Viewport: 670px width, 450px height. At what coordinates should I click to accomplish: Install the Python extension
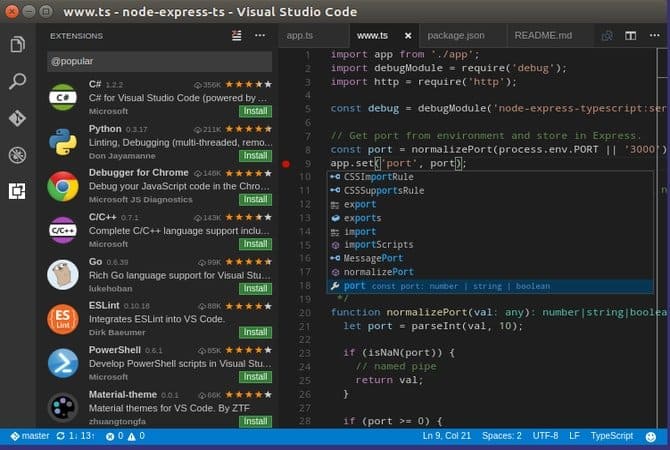tap(256, 156)
